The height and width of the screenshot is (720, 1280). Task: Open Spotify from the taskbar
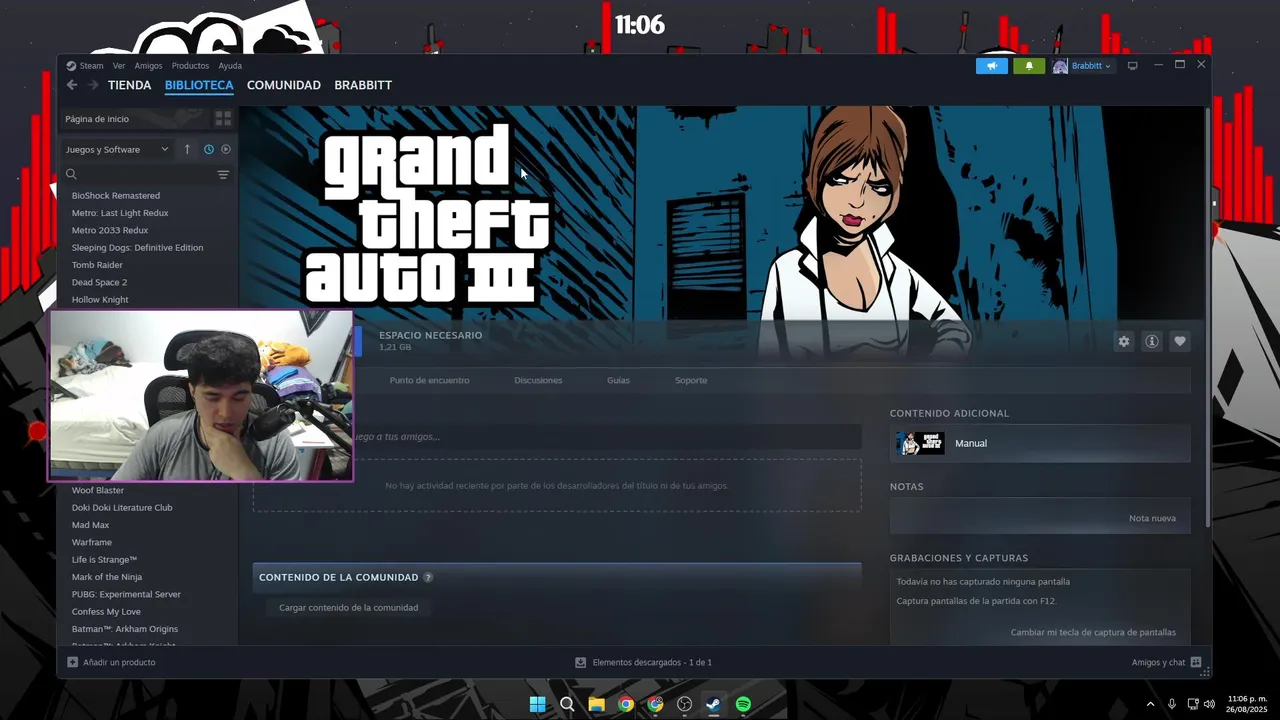click(x=743, y=704)
